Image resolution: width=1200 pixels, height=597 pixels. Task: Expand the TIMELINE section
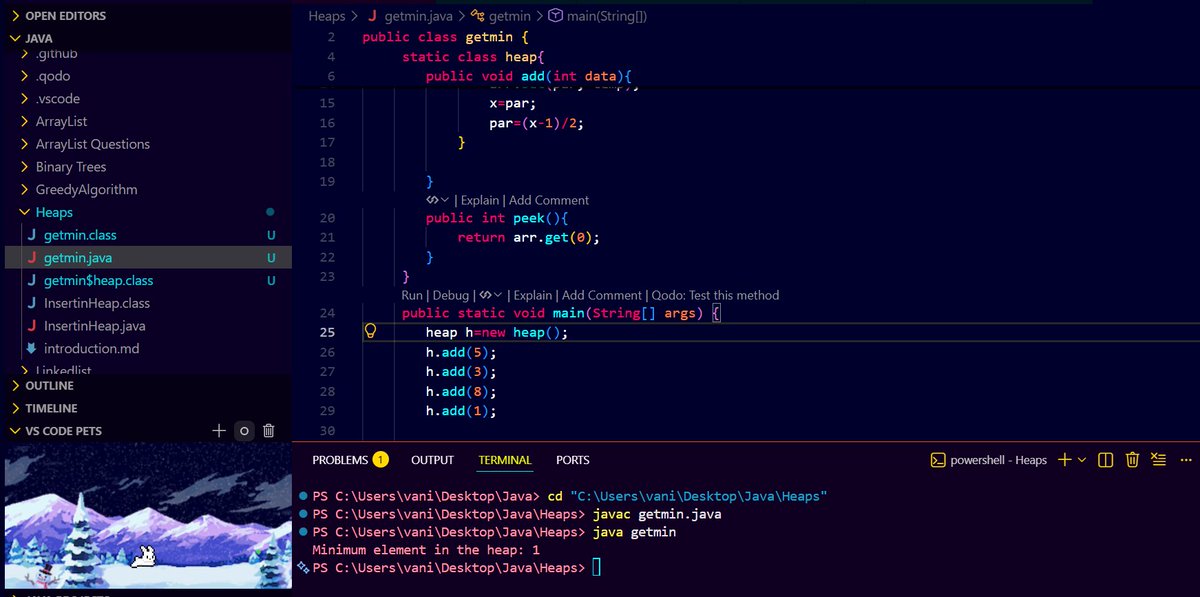tap(15, 408)
